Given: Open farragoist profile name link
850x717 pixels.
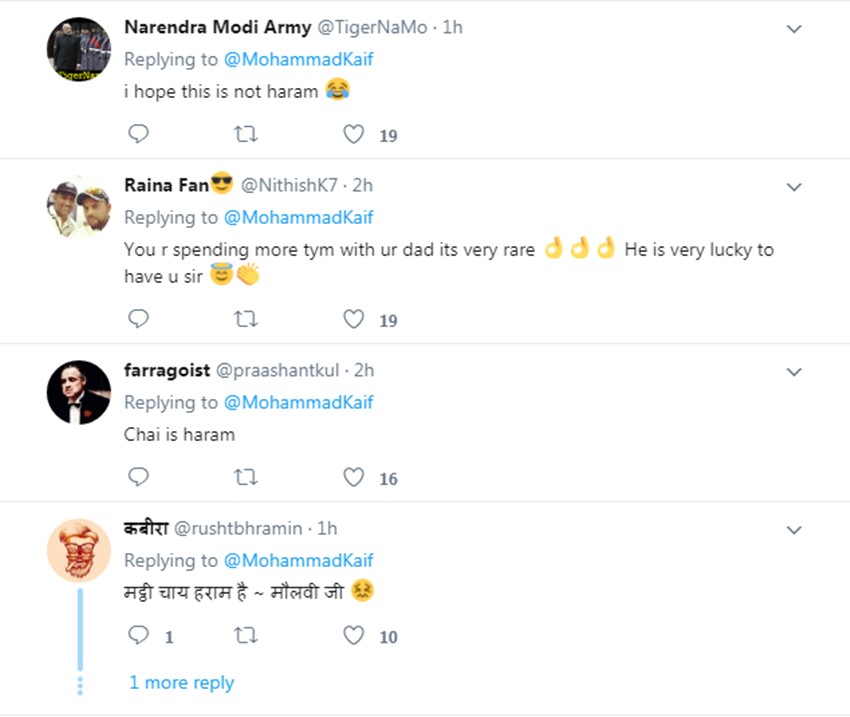Looking at the screenshot, I should click(167, 370).
